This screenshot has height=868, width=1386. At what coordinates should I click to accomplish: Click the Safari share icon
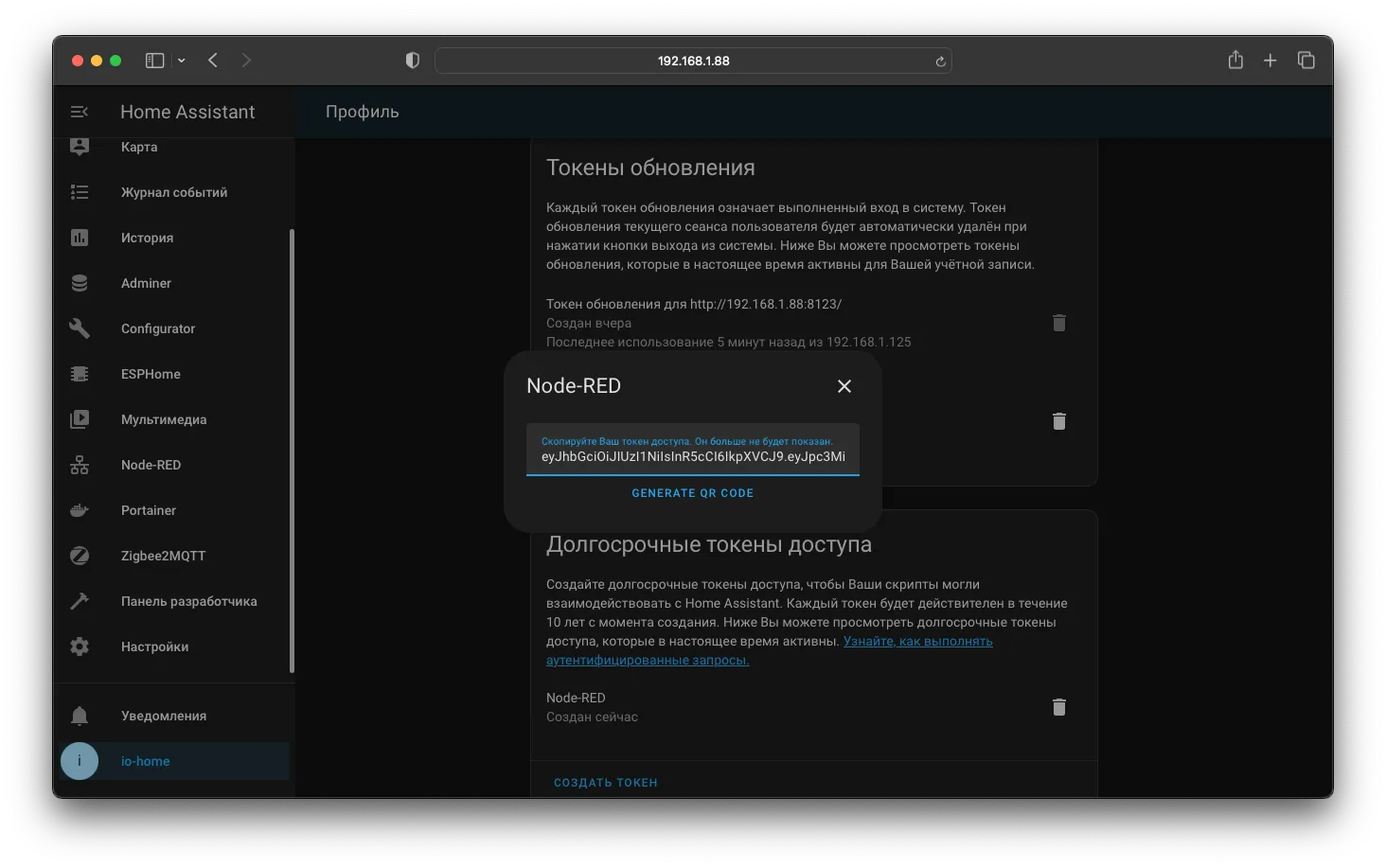[1235, 60]
